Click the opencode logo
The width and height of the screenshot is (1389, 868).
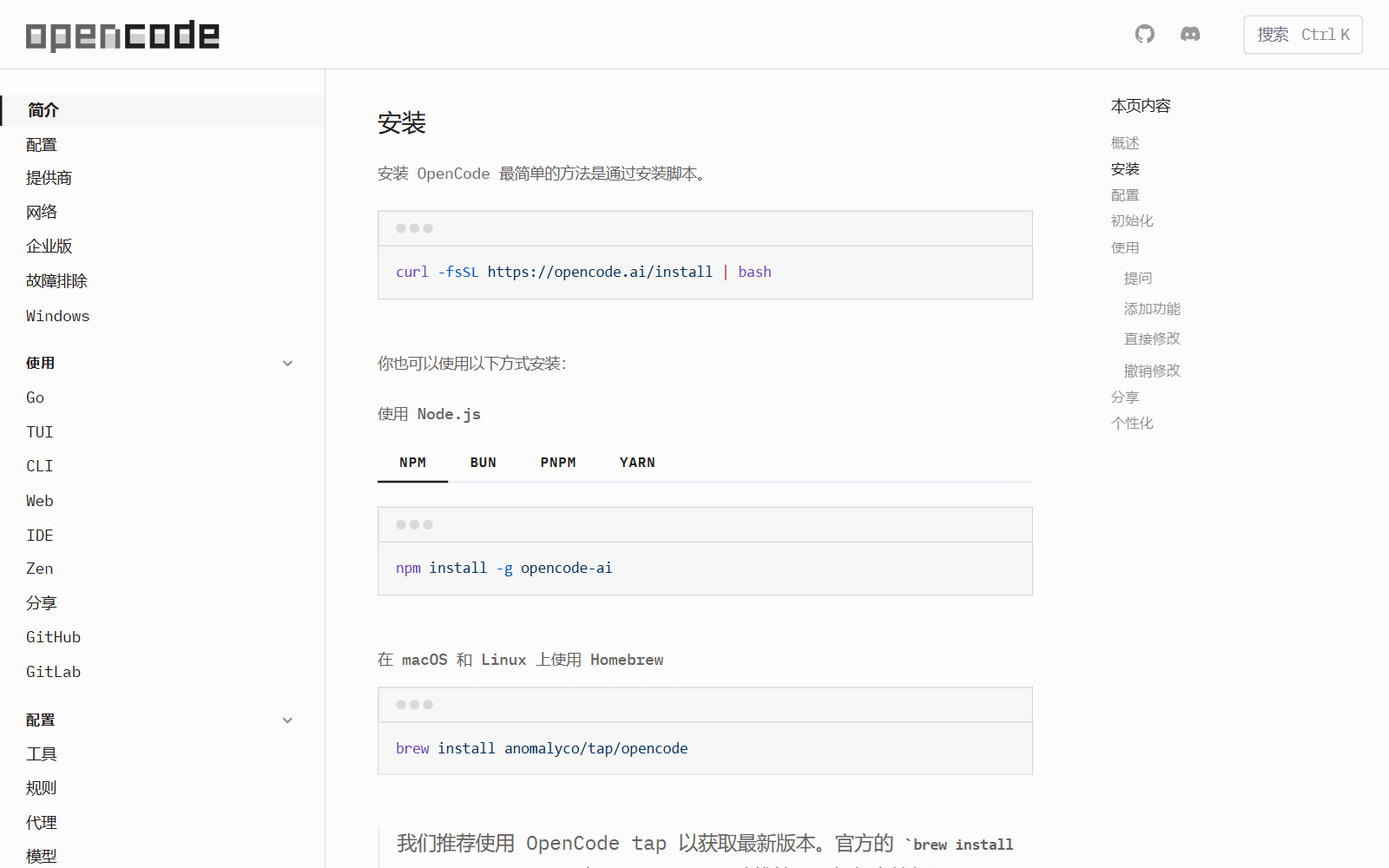(122, 36)
